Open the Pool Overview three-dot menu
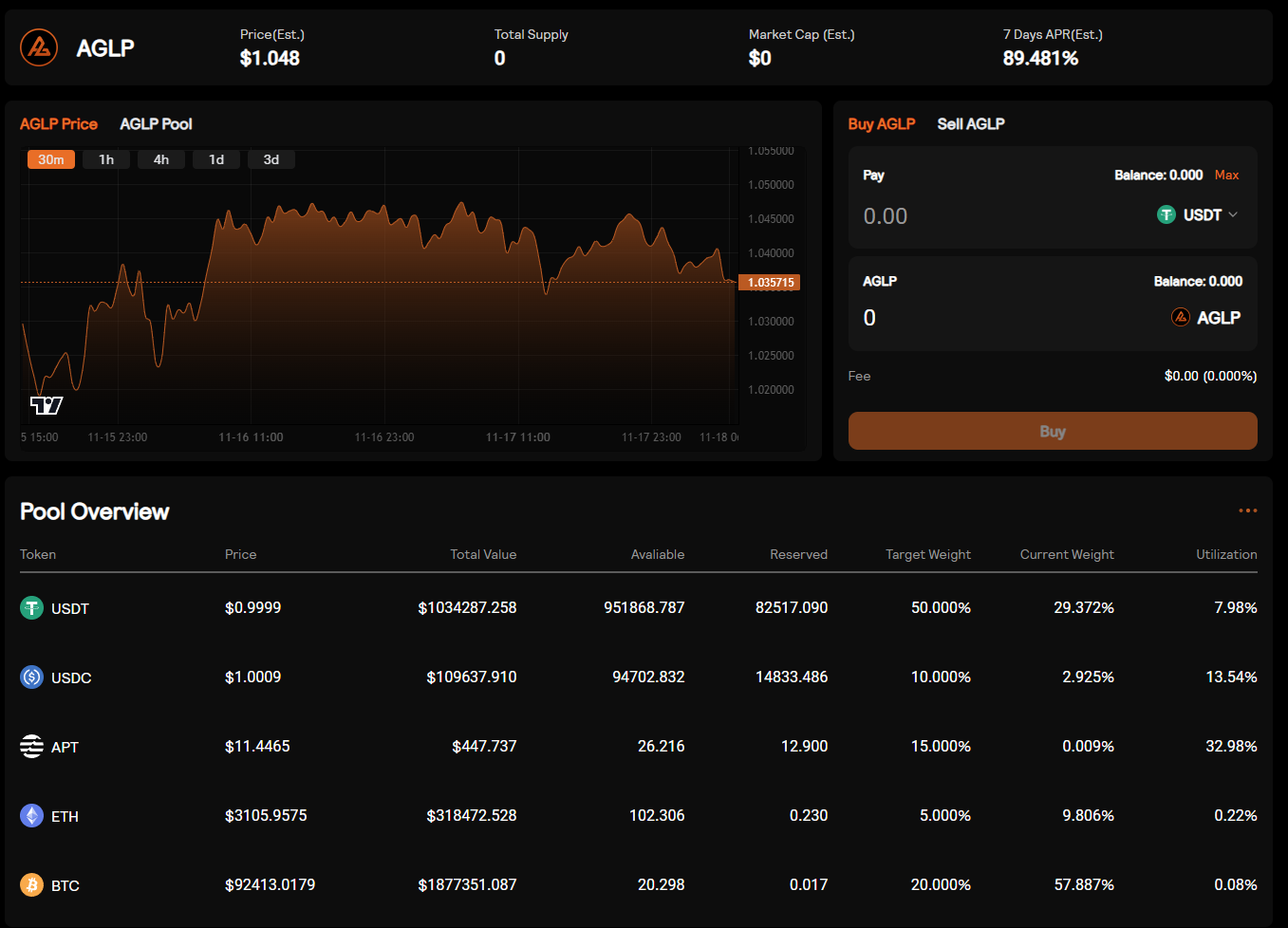1288x928 pixels. 1247,510
